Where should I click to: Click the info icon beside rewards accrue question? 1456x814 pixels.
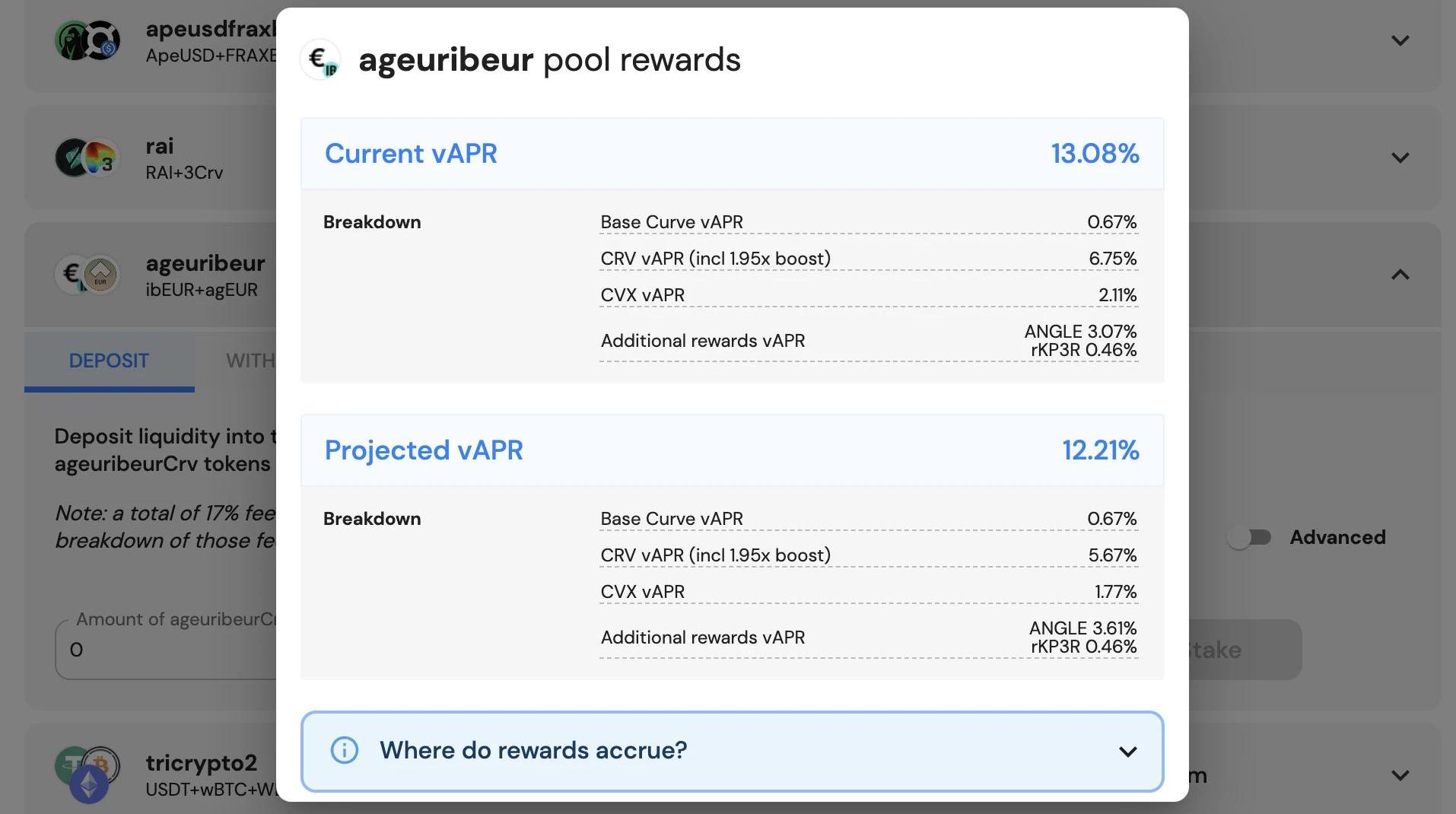tap(345, 750)
